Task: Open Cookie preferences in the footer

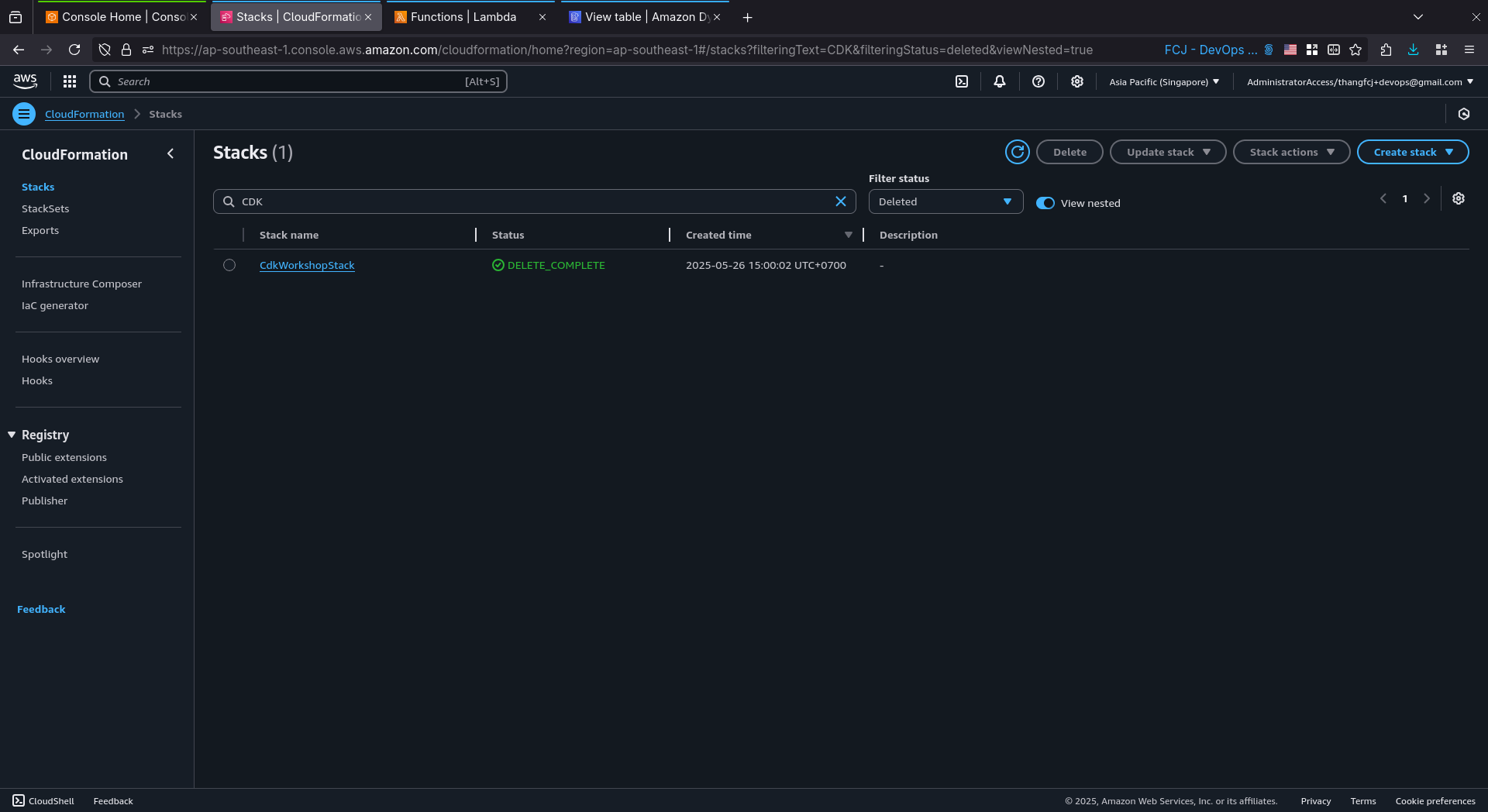Action: [1435, 801]
